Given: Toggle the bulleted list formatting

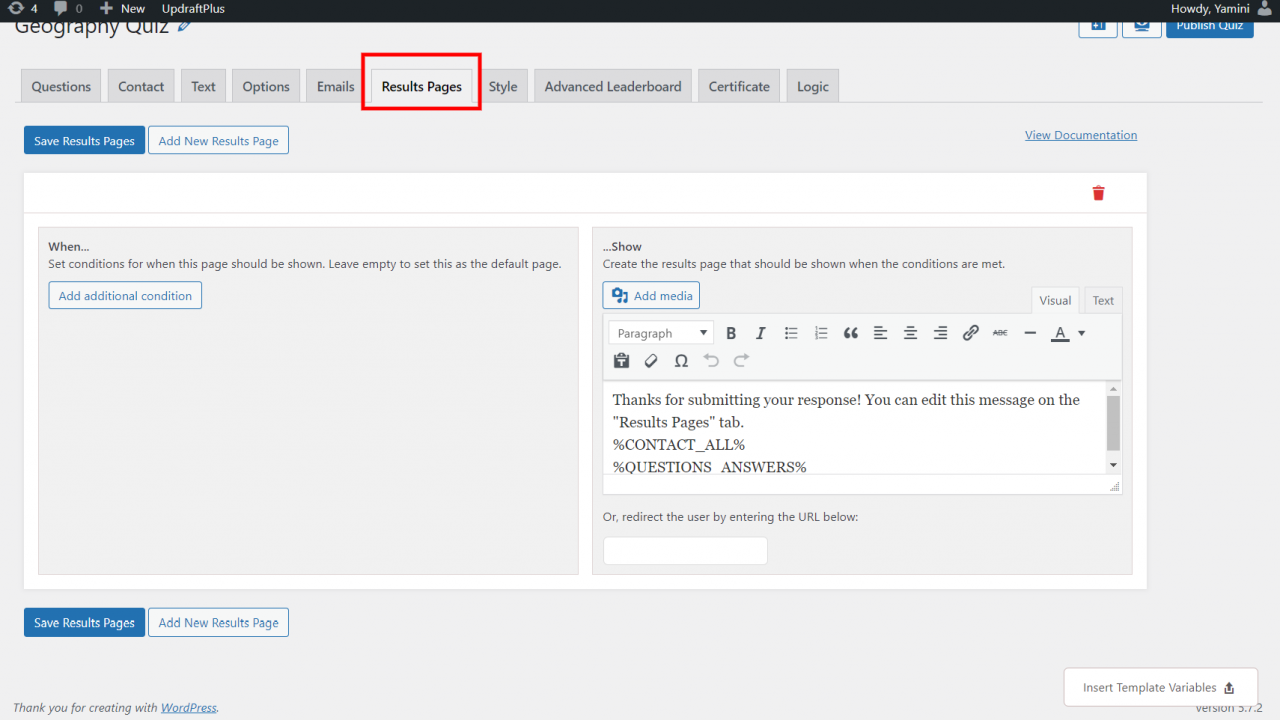Looking at the screenshot, I should click(x=791, y=333).
